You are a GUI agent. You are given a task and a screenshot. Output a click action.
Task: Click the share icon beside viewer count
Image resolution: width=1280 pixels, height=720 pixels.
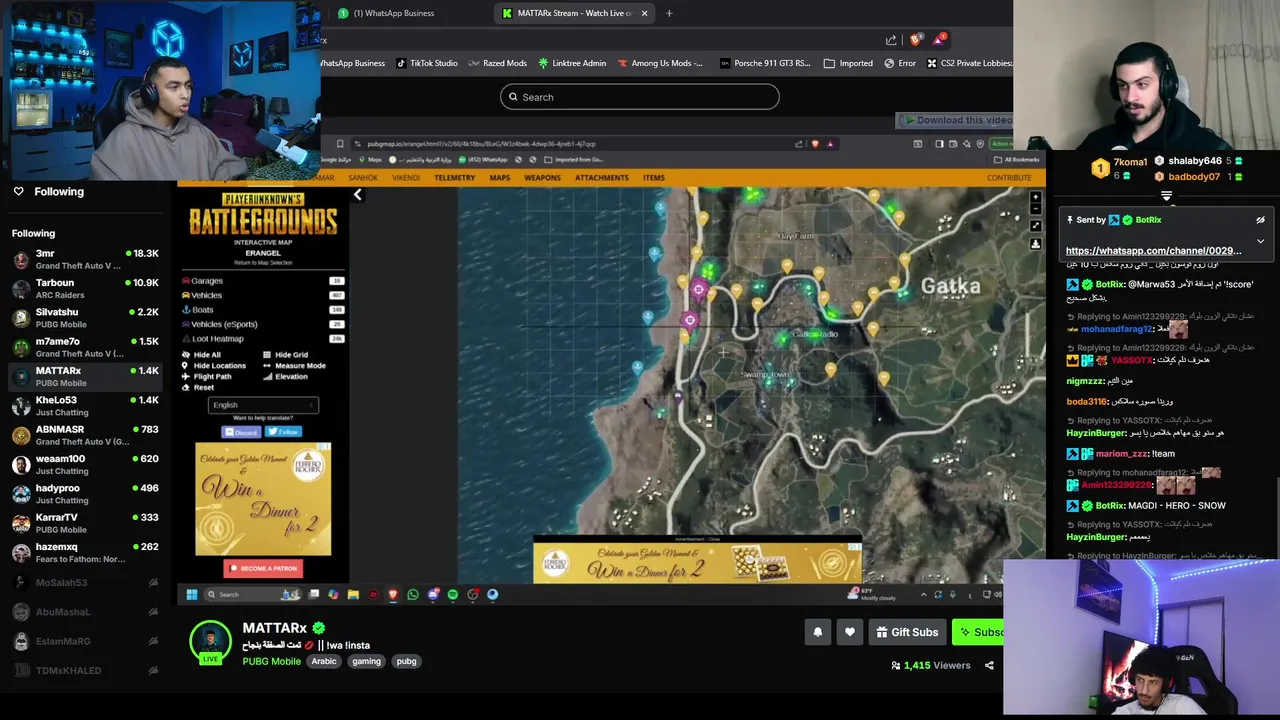pyautogui.click(x=989, y=665)
